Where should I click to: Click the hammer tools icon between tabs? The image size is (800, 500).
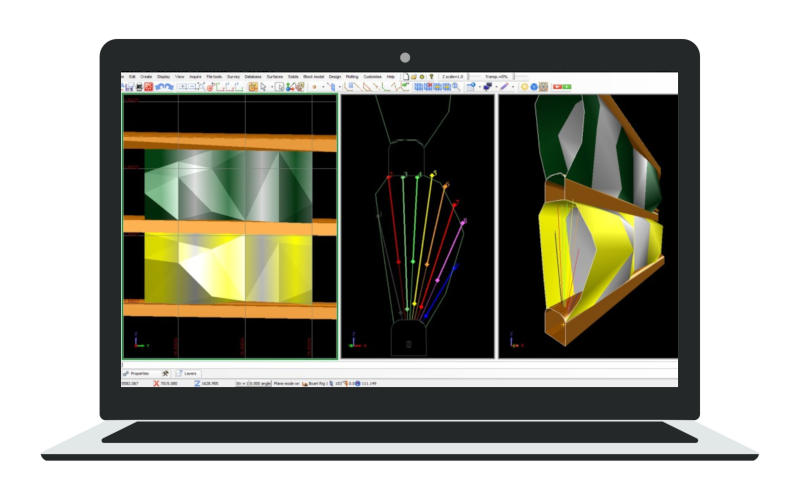165,373
